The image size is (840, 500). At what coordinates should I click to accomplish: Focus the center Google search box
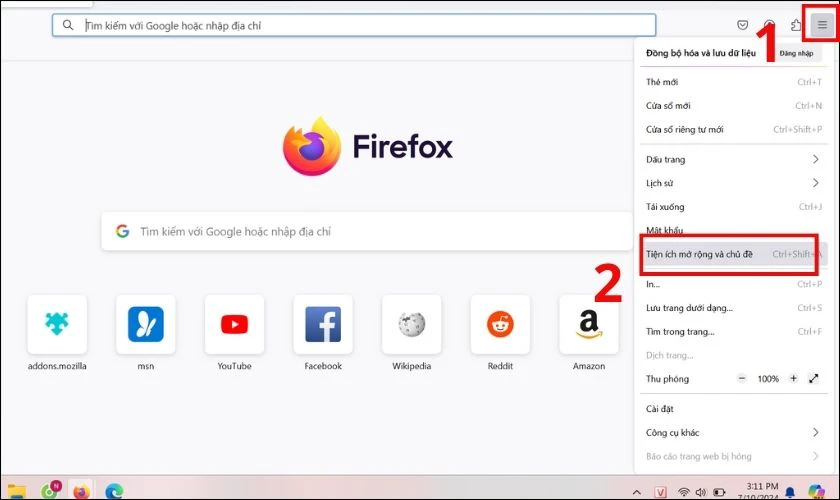367,231
